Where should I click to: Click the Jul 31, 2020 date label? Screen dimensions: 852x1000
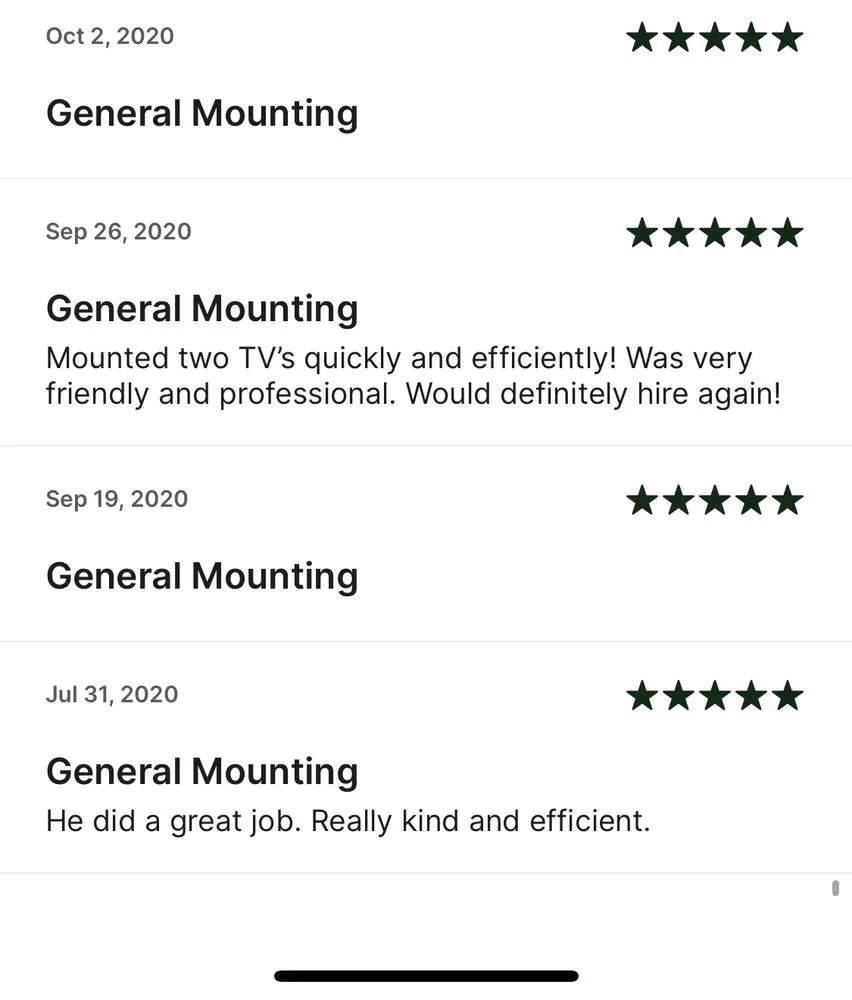112,695
